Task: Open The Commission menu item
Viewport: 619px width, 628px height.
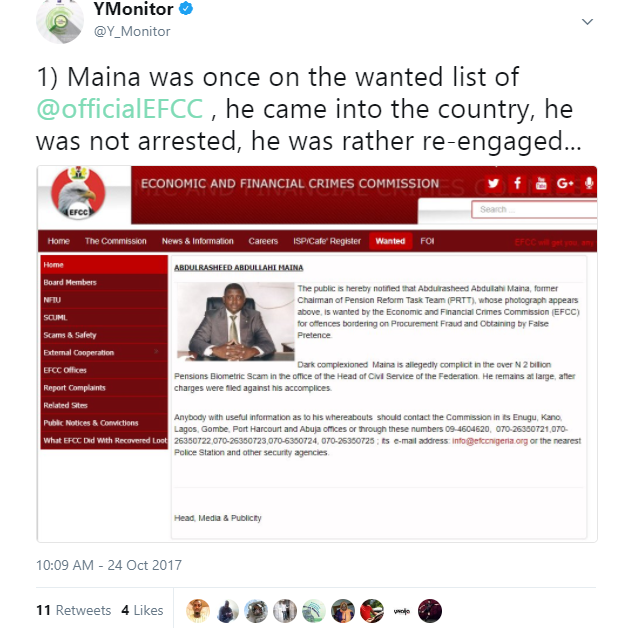Action: pyautogui.click(x=116, y=241)
